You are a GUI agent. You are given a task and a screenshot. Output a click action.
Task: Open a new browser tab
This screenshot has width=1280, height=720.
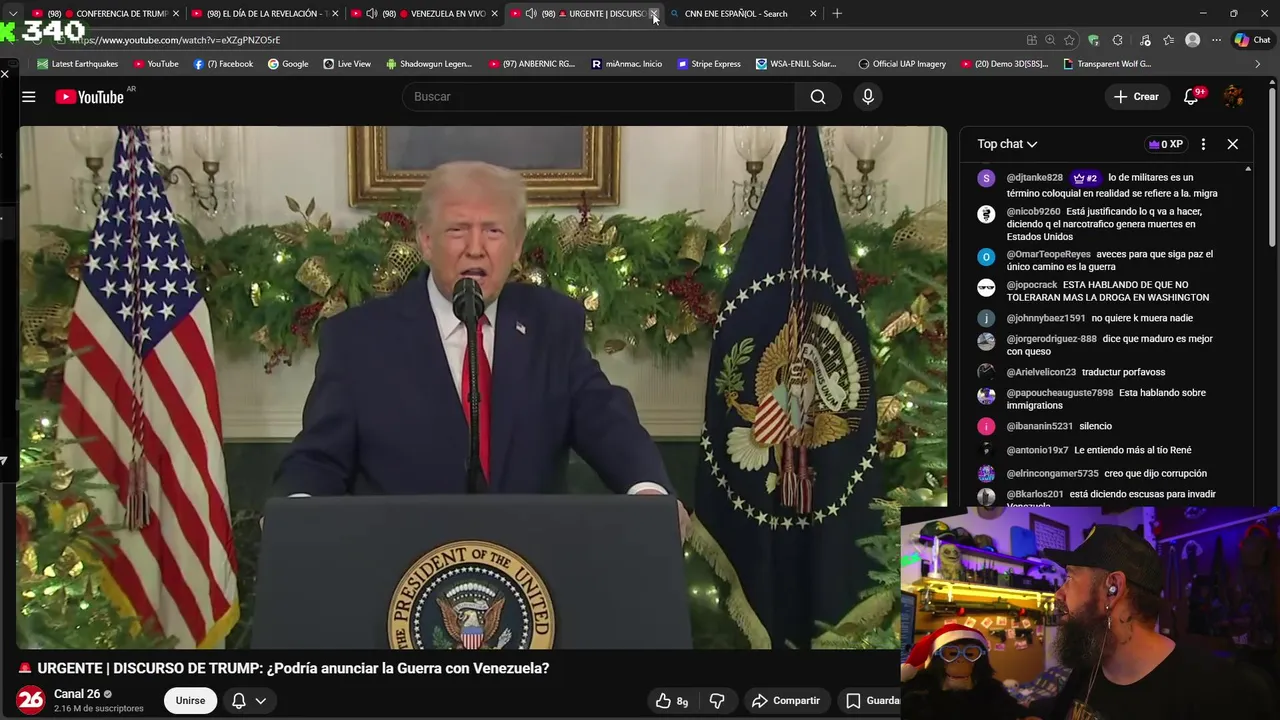click(837, 13)
